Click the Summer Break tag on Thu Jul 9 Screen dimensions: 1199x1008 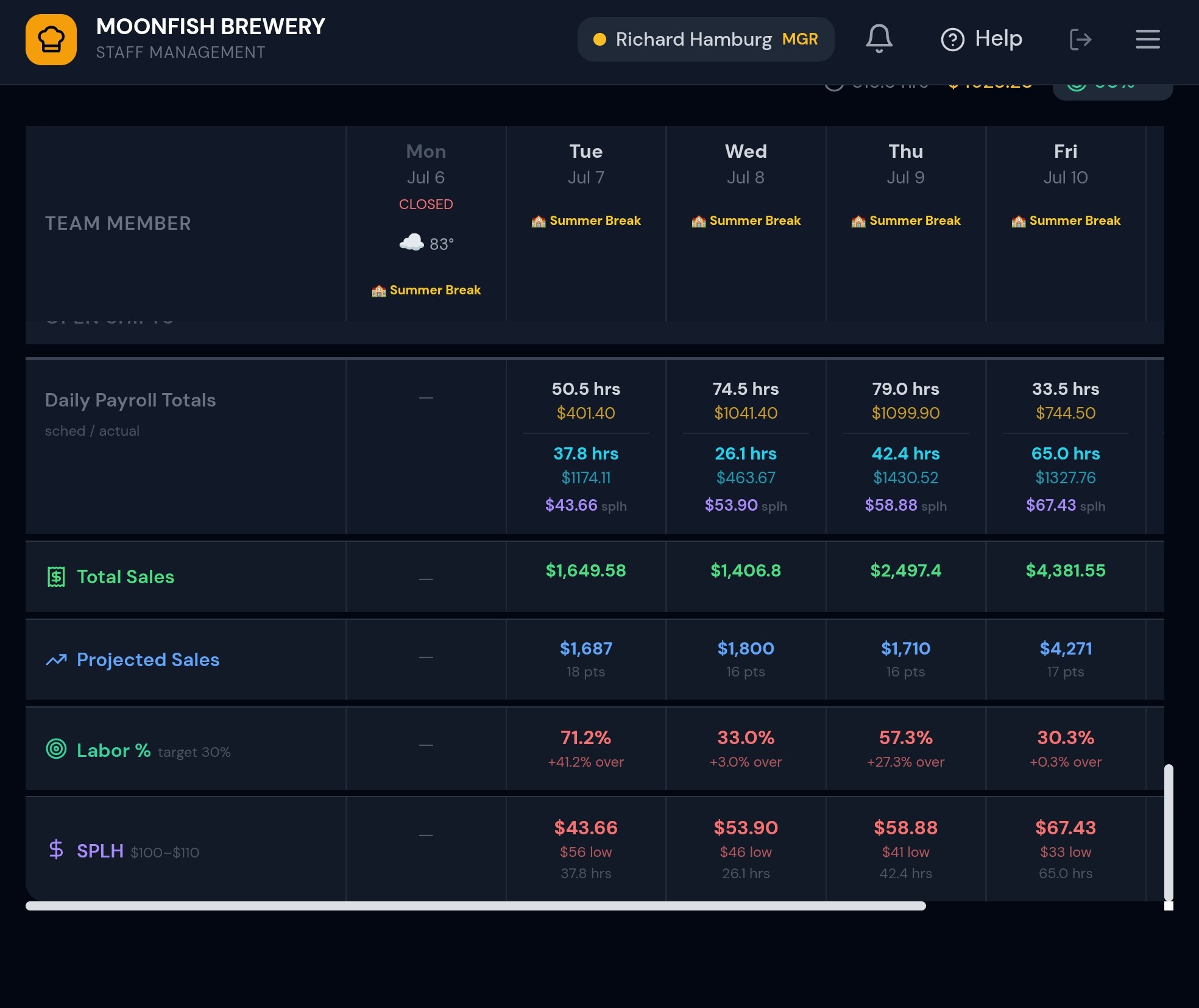click(x=906, y=221)
